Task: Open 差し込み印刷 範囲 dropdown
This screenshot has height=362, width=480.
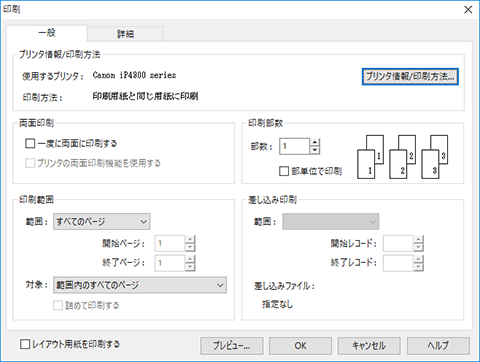Action: pos(330,222)
